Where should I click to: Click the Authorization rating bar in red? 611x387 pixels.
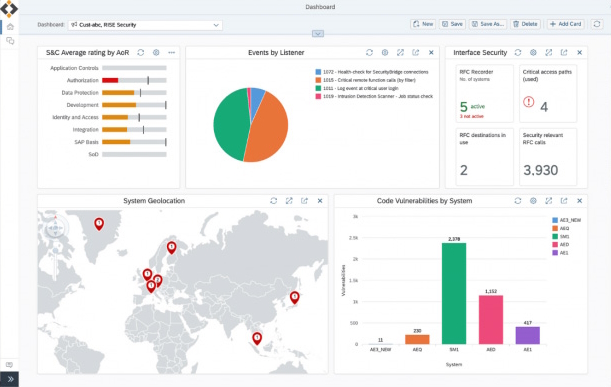coord(110,80)
